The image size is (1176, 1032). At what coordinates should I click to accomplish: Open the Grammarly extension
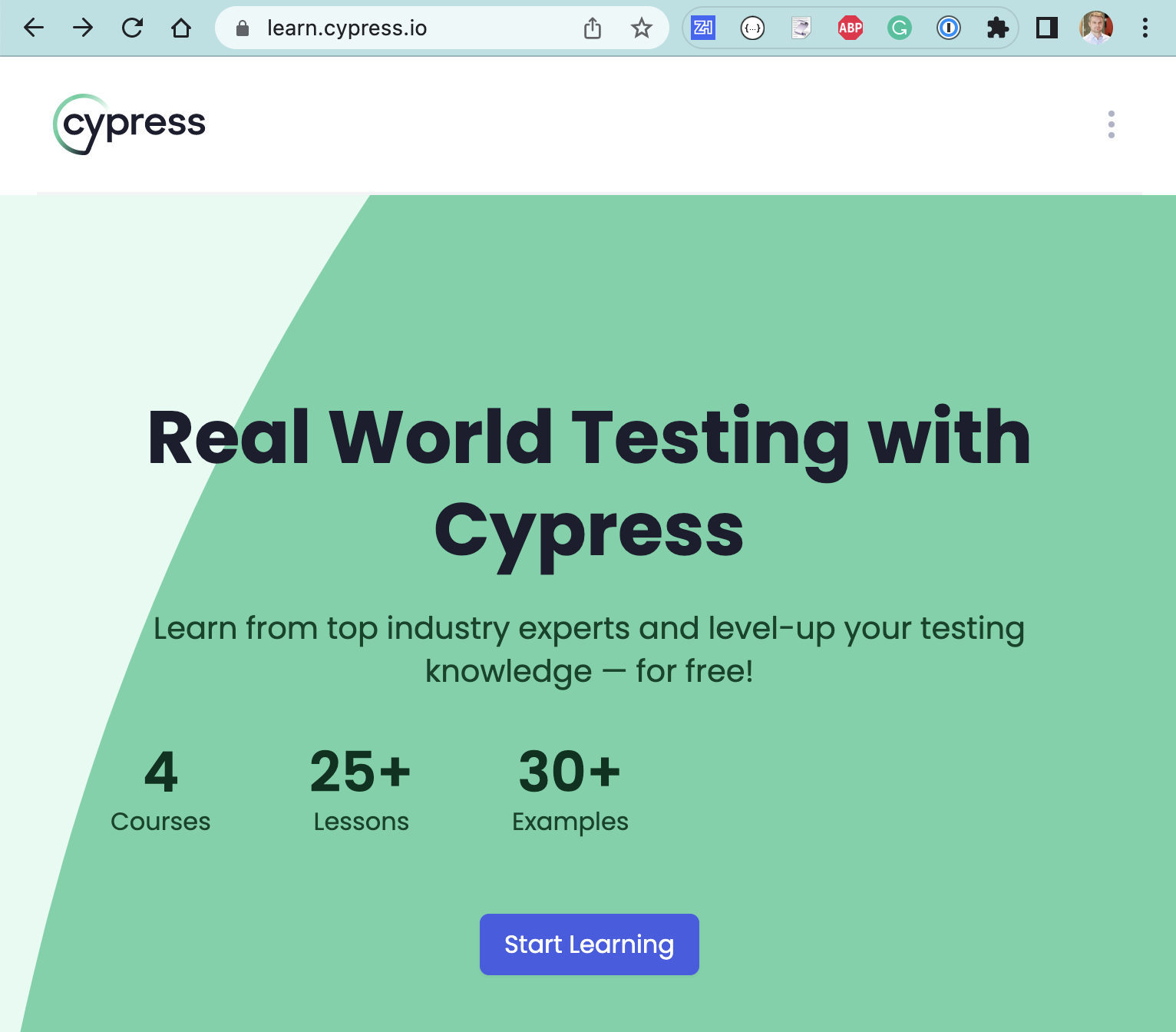pos(900,28)
